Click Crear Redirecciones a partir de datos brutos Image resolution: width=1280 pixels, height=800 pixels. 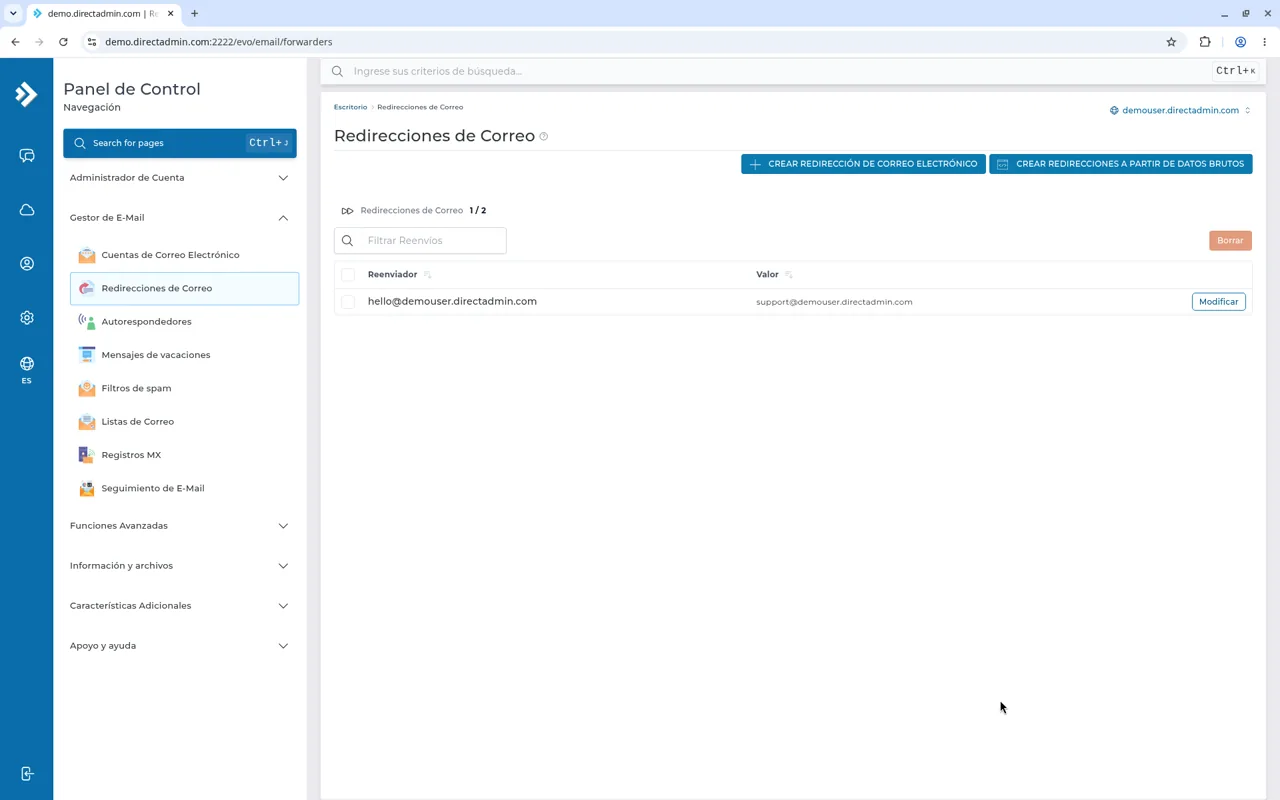[x=1121, y=164]
